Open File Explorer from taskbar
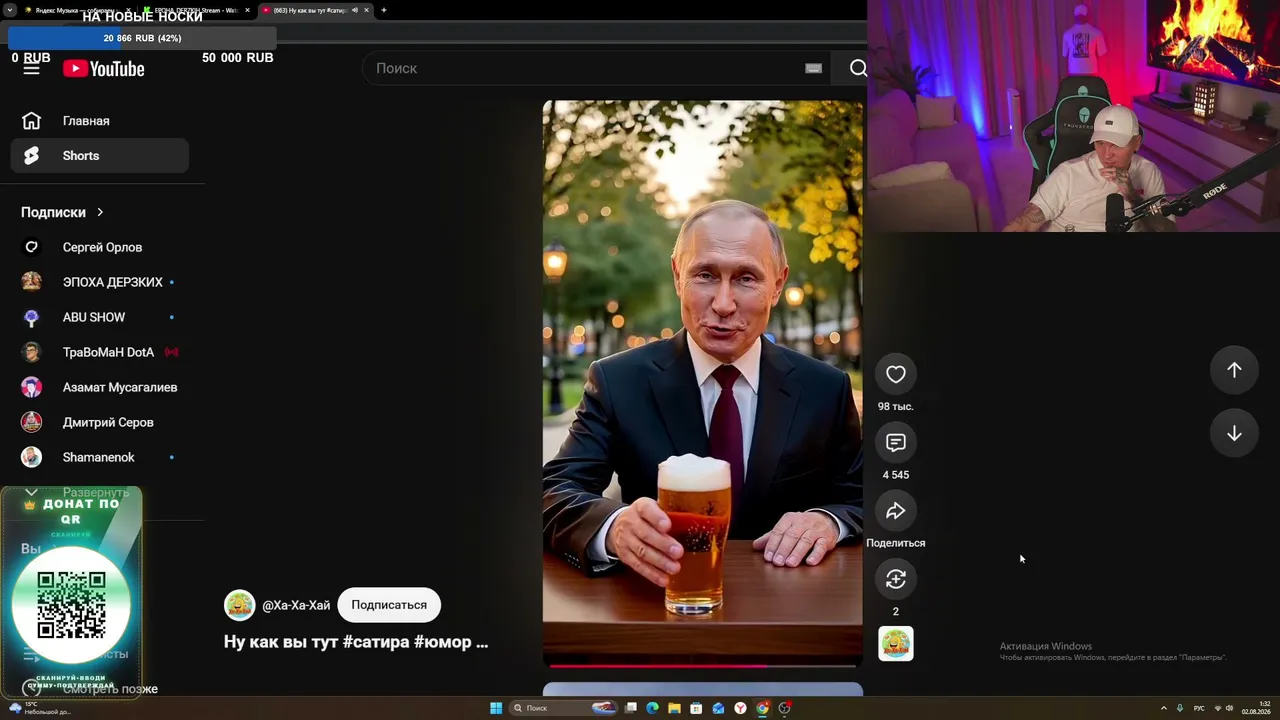The image size is (1280, 720). click(x=675, y=708)
